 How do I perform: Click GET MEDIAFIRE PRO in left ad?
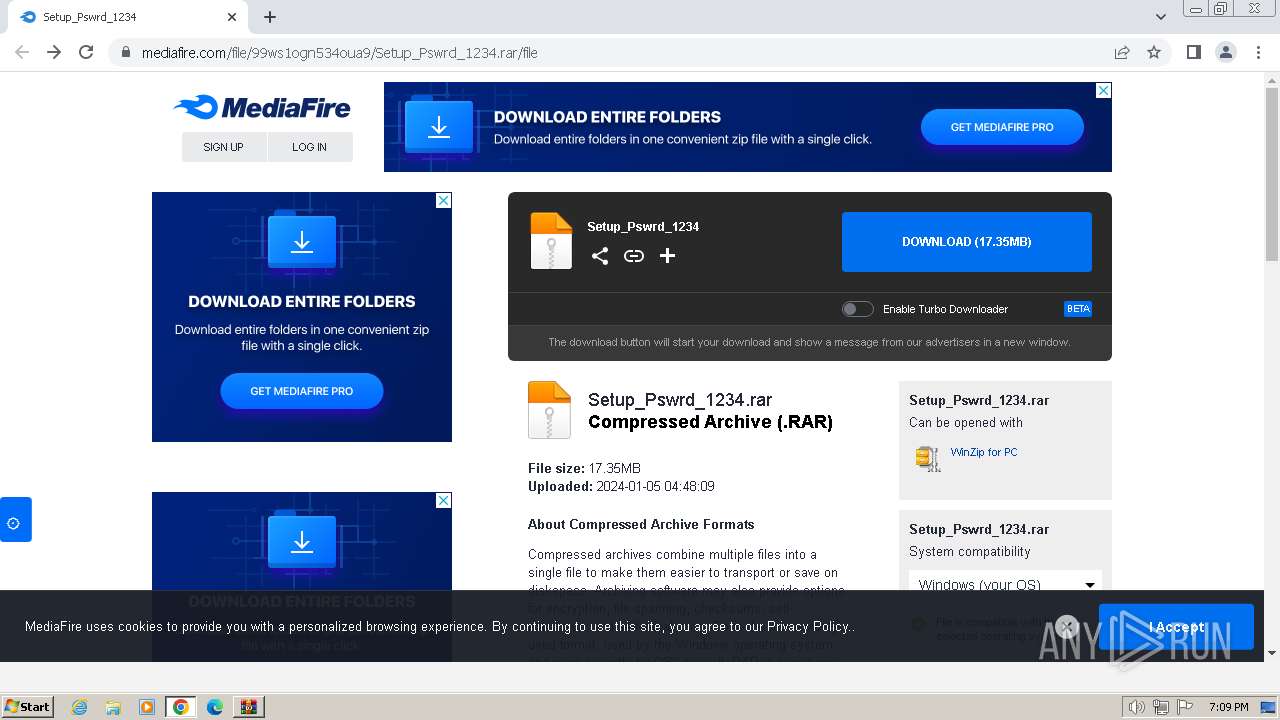302,391
